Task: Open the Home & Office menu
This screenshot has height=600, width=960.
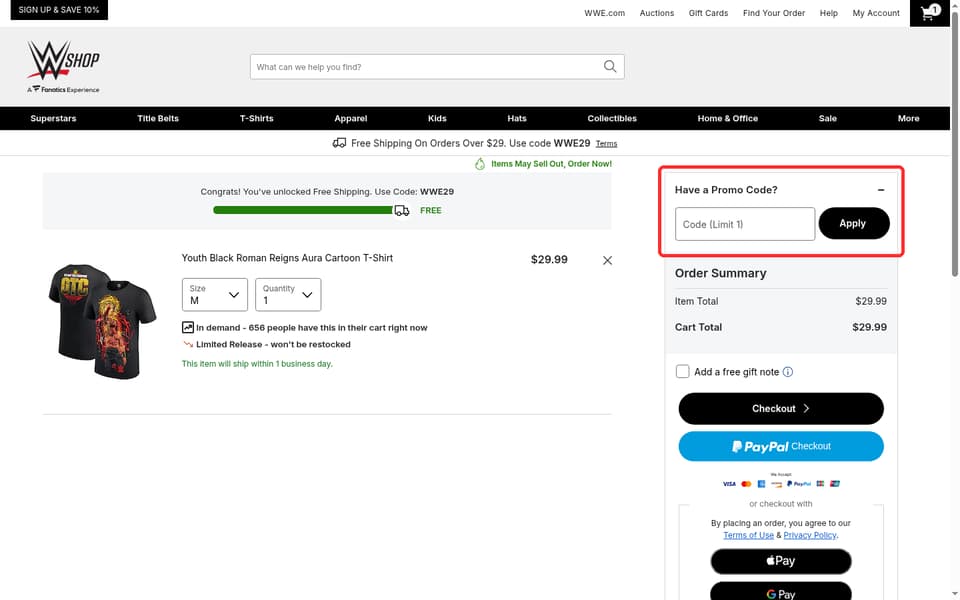Action: click(x=728, y=118)
